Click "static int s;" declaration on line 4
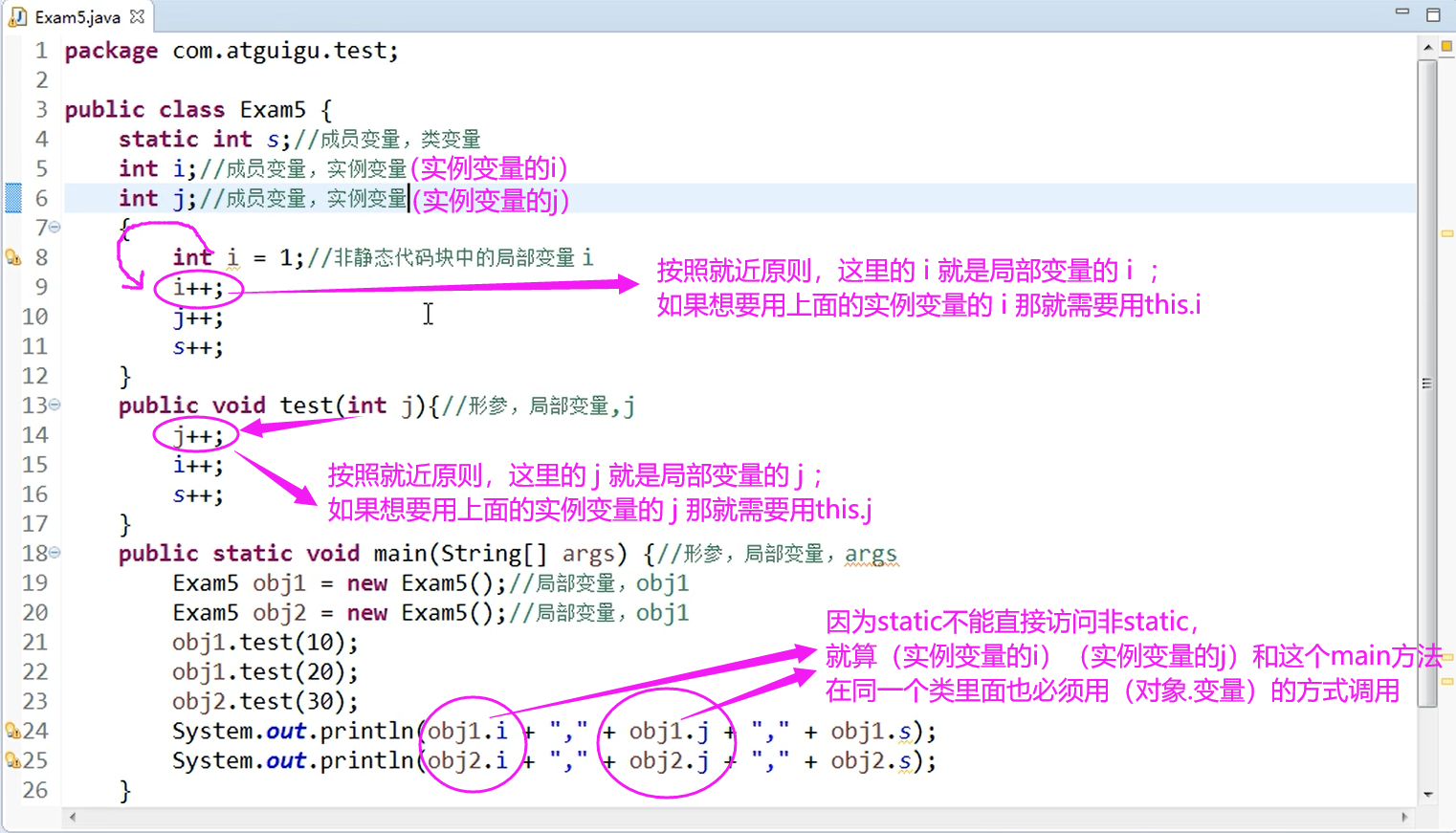Screen dimensions: 1456x833 point(204,140)
